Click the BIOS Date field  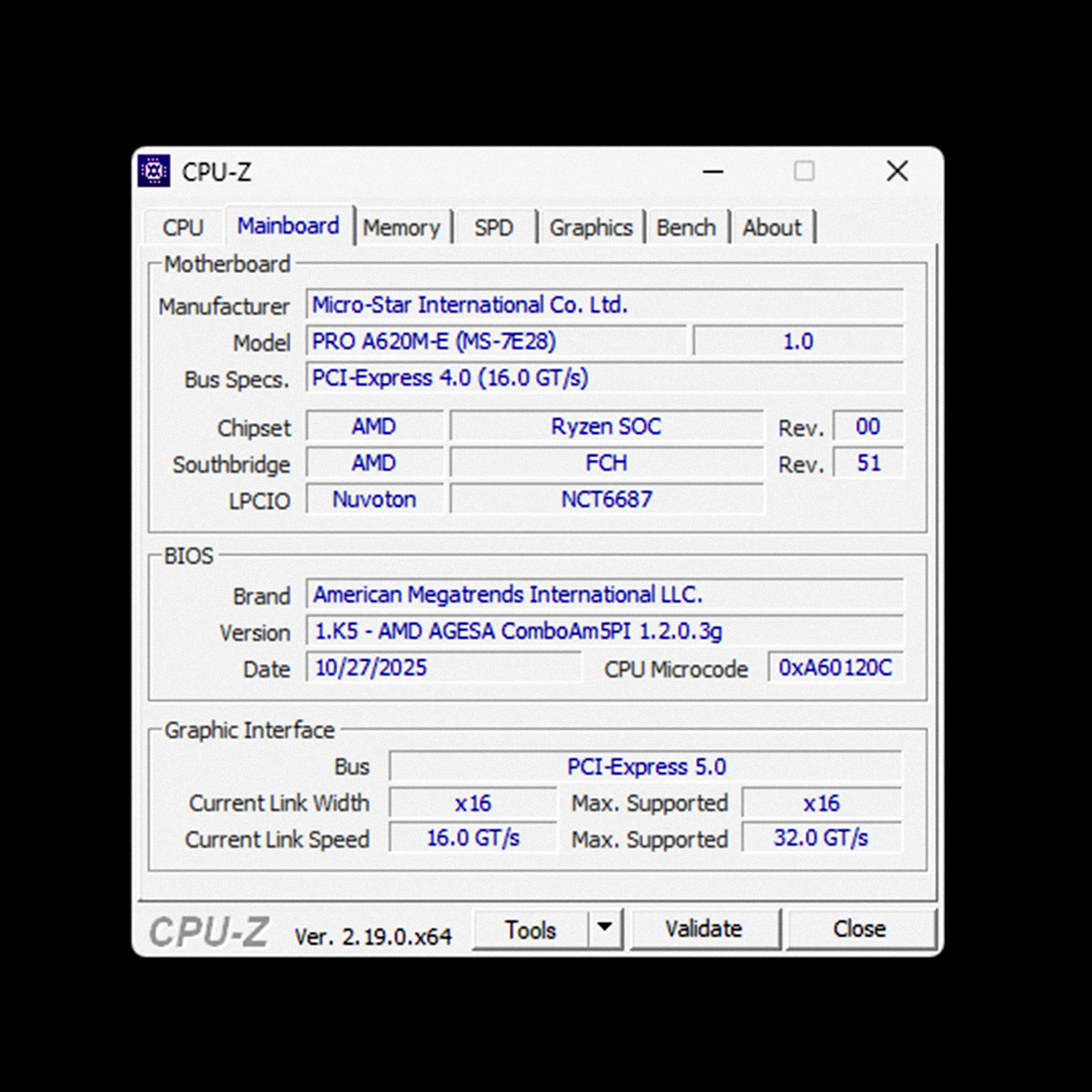pos(444,668)
